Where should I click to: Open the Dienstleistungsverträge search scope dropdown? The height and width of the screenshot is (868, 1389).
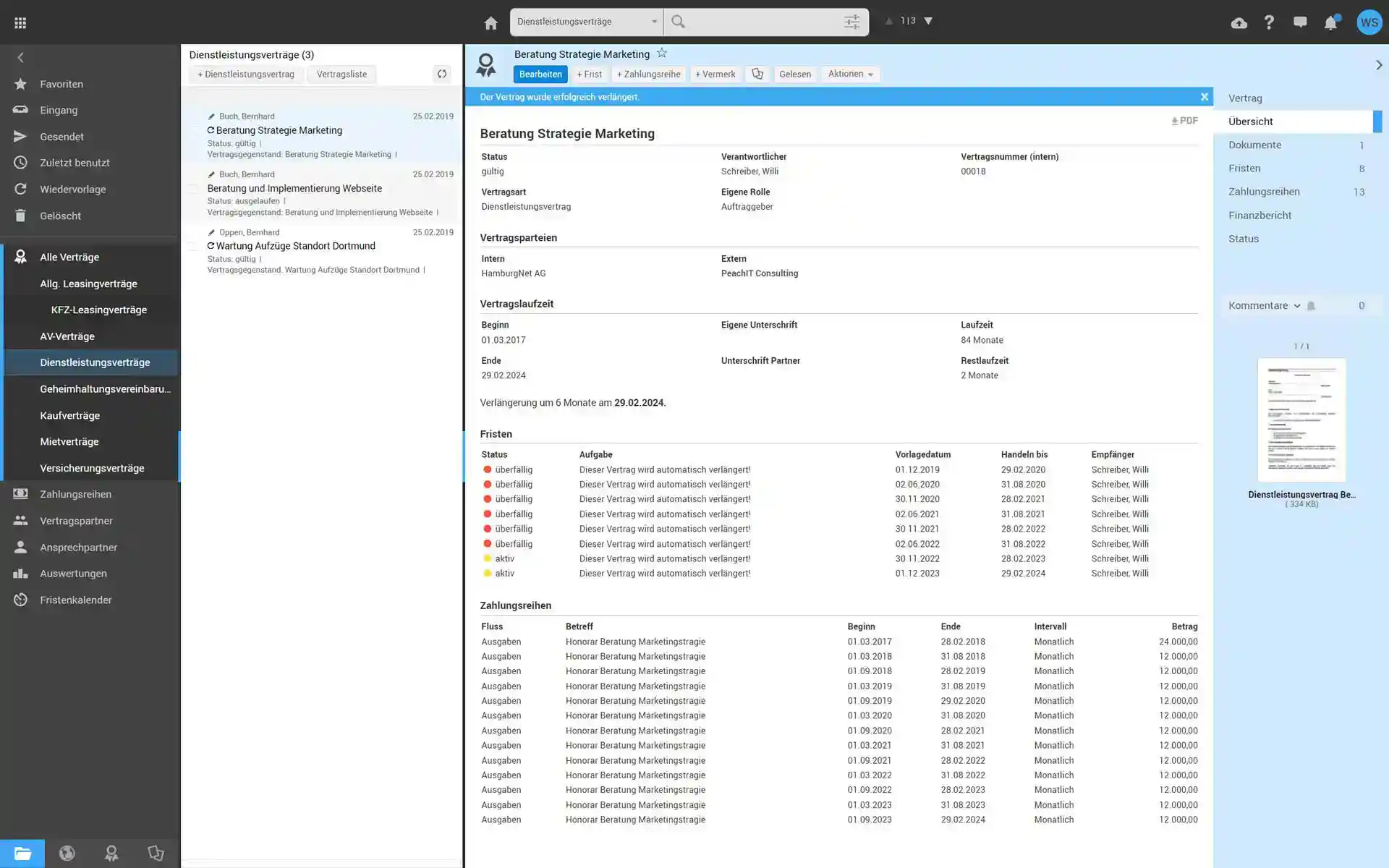click(x=586, y=22)
